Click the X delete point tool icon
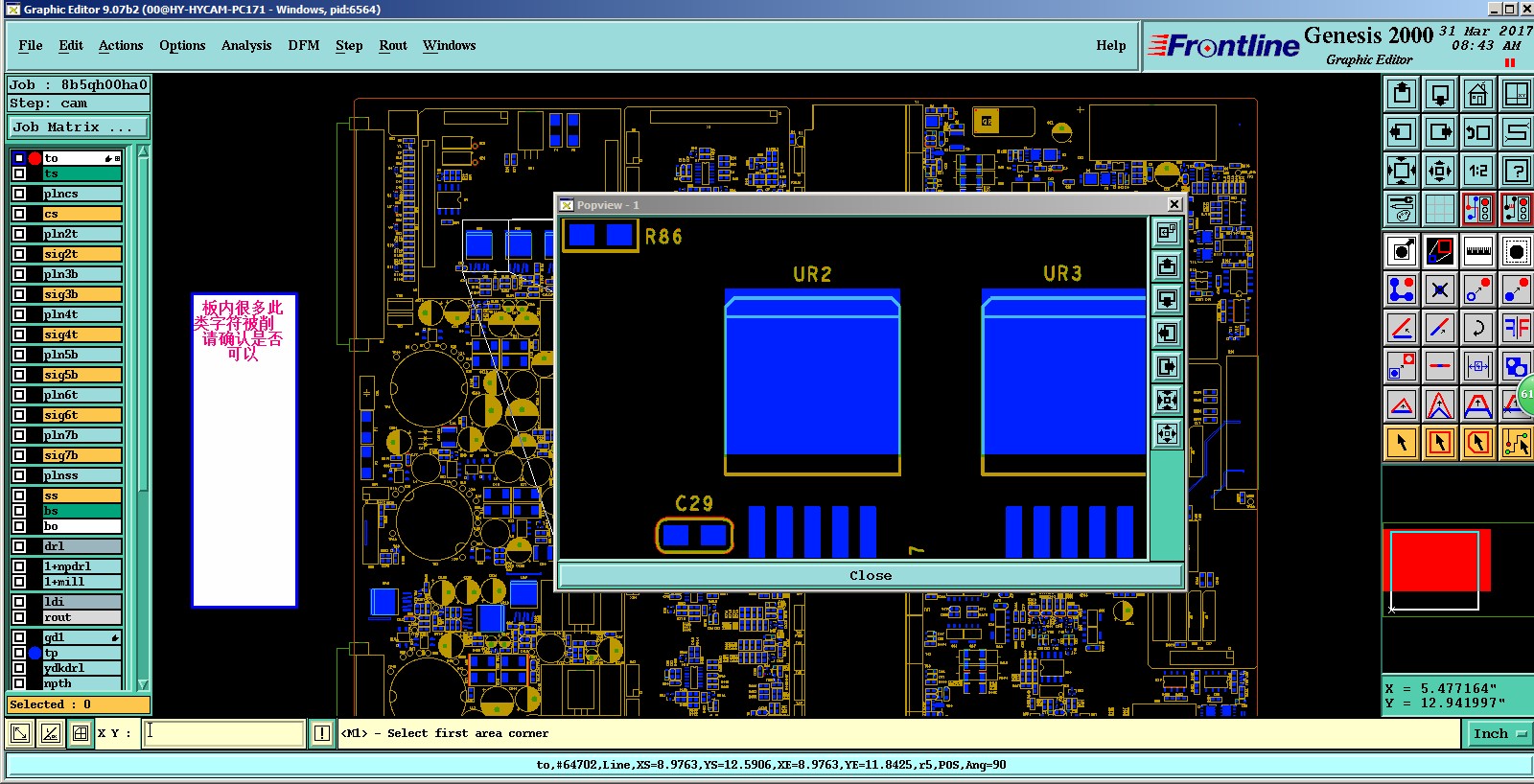The height and width of the screenshot is (784, 1534). tap(1439, 289)
